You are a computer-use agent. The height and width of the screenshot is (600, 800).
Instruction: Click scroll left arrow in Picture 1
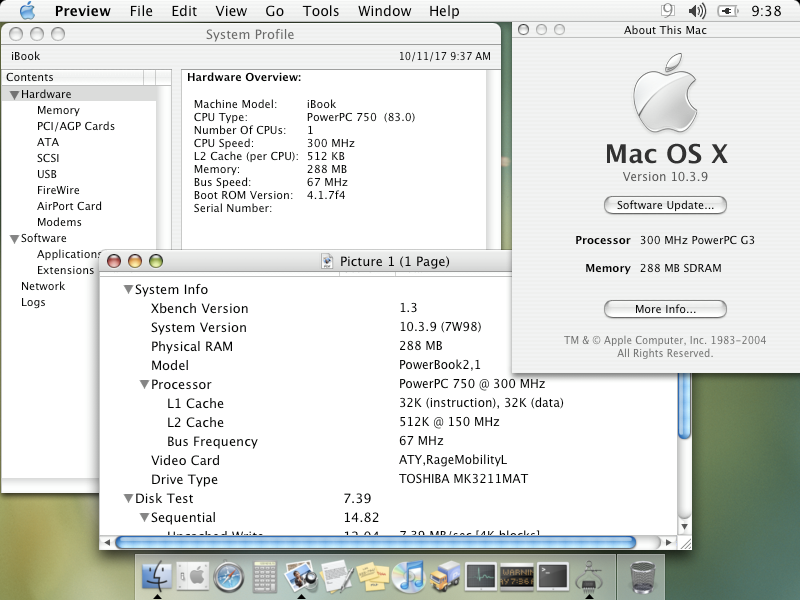pos(107,542)
